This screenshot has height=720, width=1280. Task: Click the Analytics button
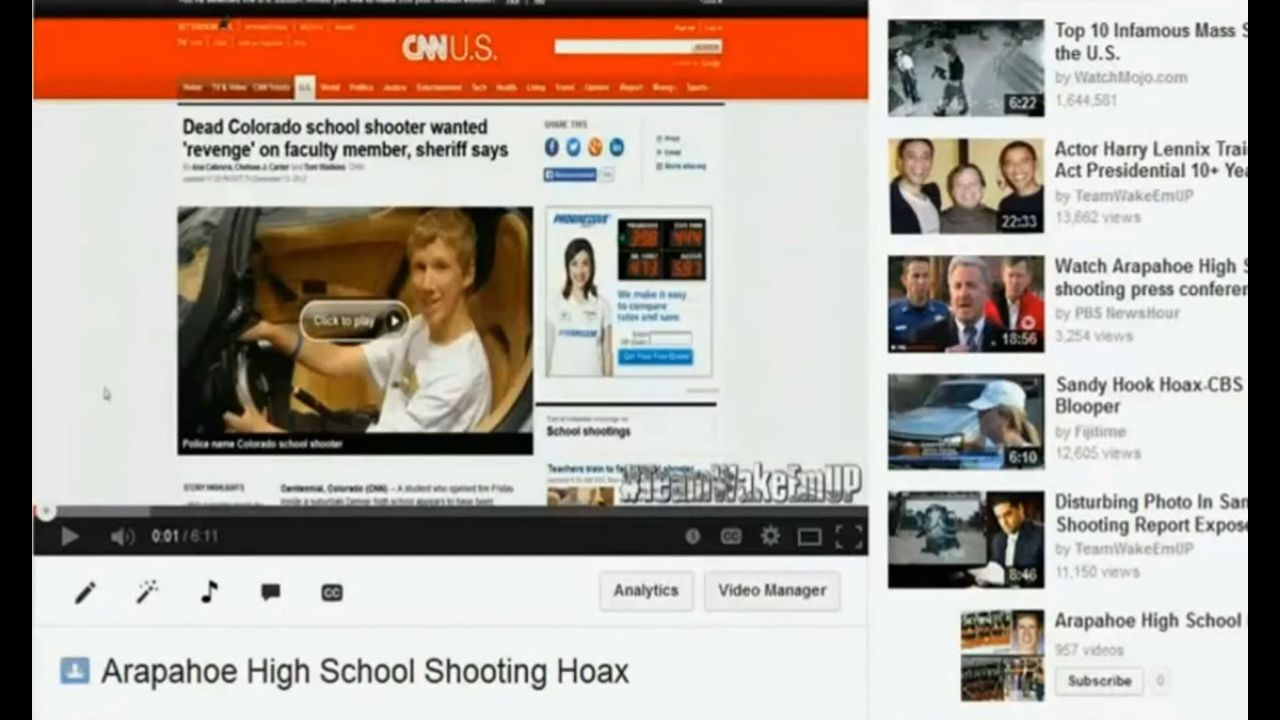646,591
